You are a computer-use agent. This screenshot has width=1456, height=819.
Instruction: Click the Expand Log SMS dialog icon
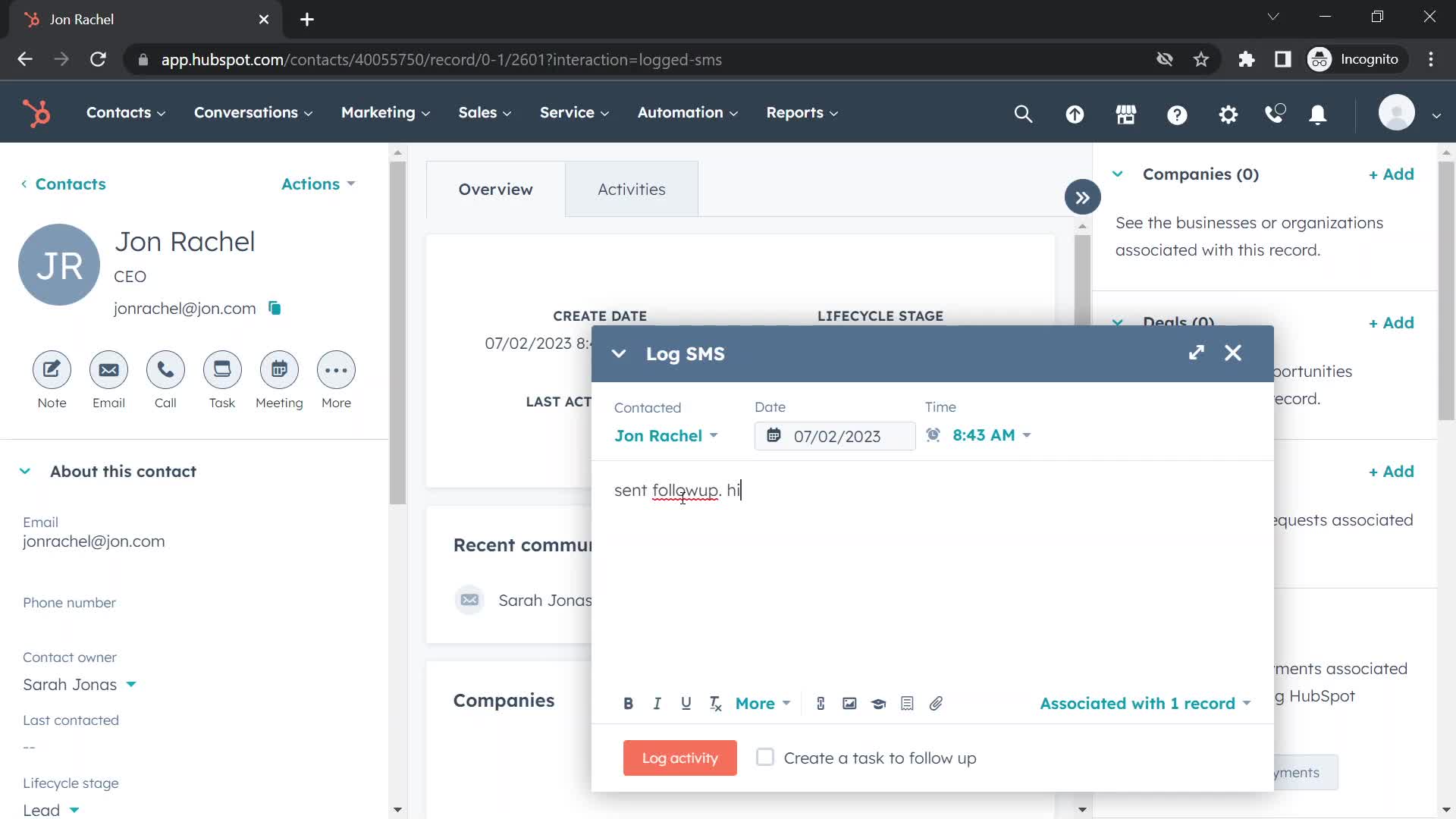[x=1197, y=352]
